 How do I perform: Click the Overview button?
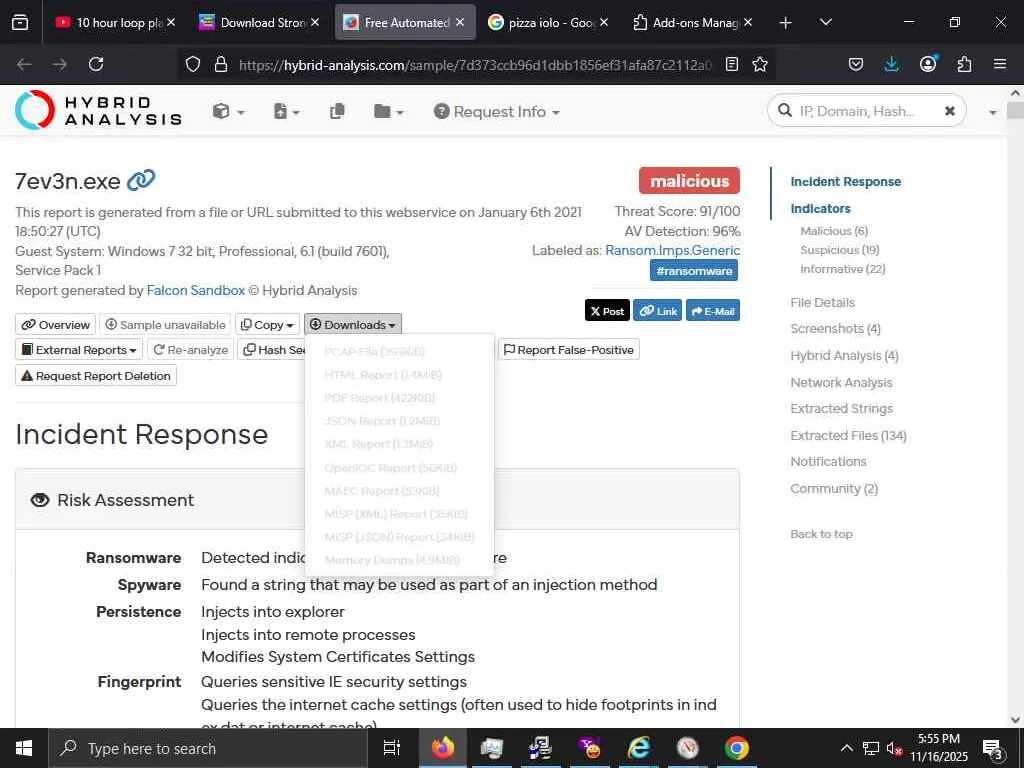point(56,325)
